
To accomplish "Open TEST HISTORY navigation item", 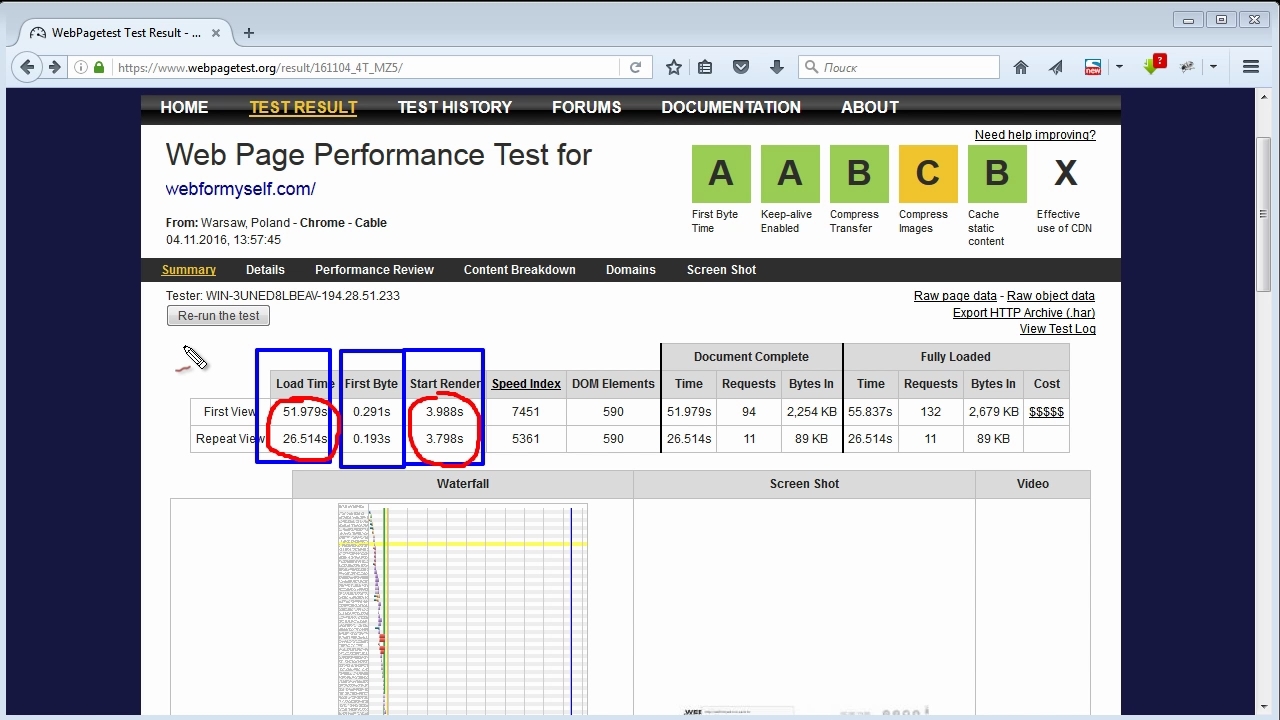I will 455,107.
